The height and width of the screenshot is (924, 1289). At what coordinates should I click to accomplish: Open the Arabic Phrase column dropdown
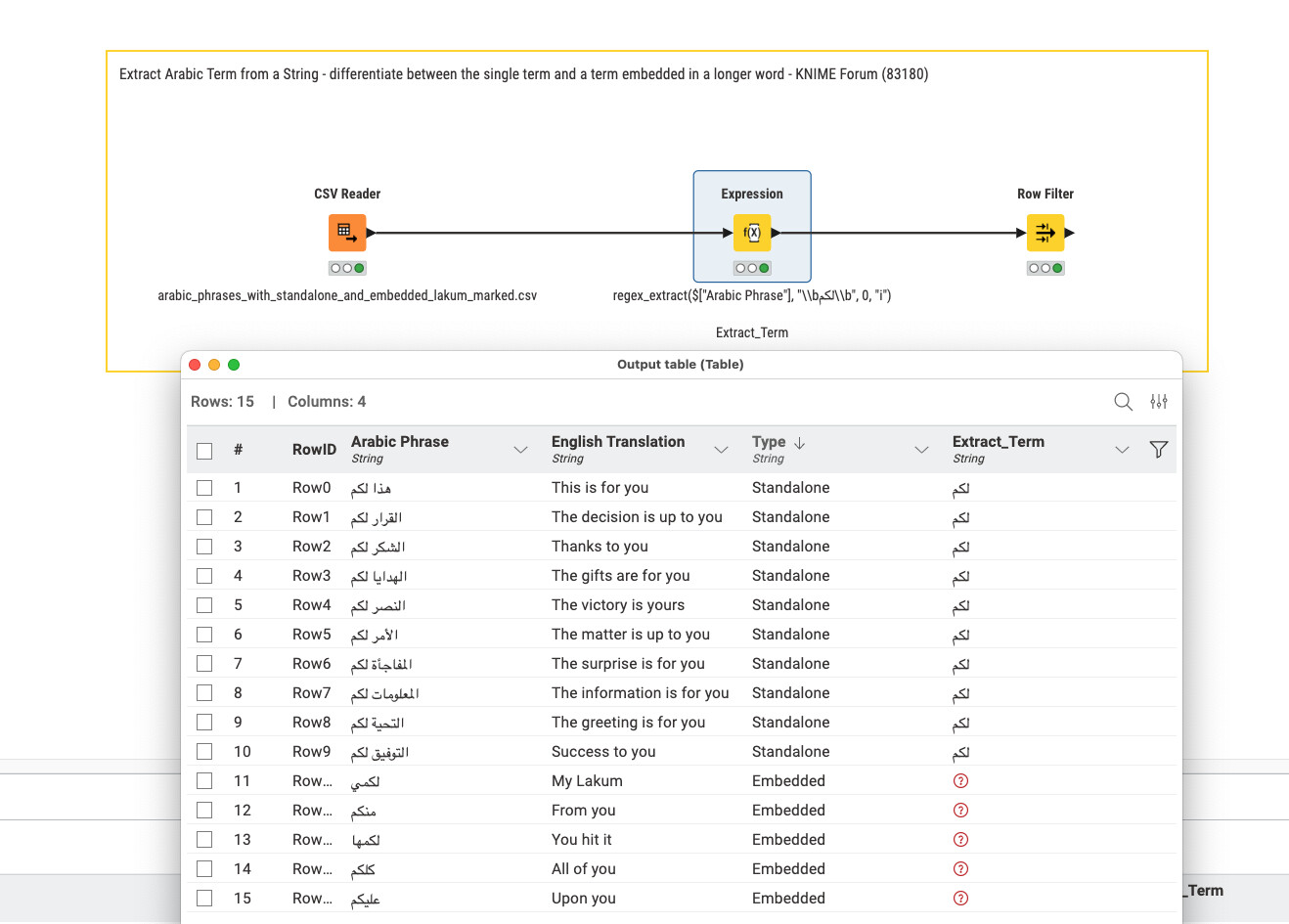click(520, 449)
